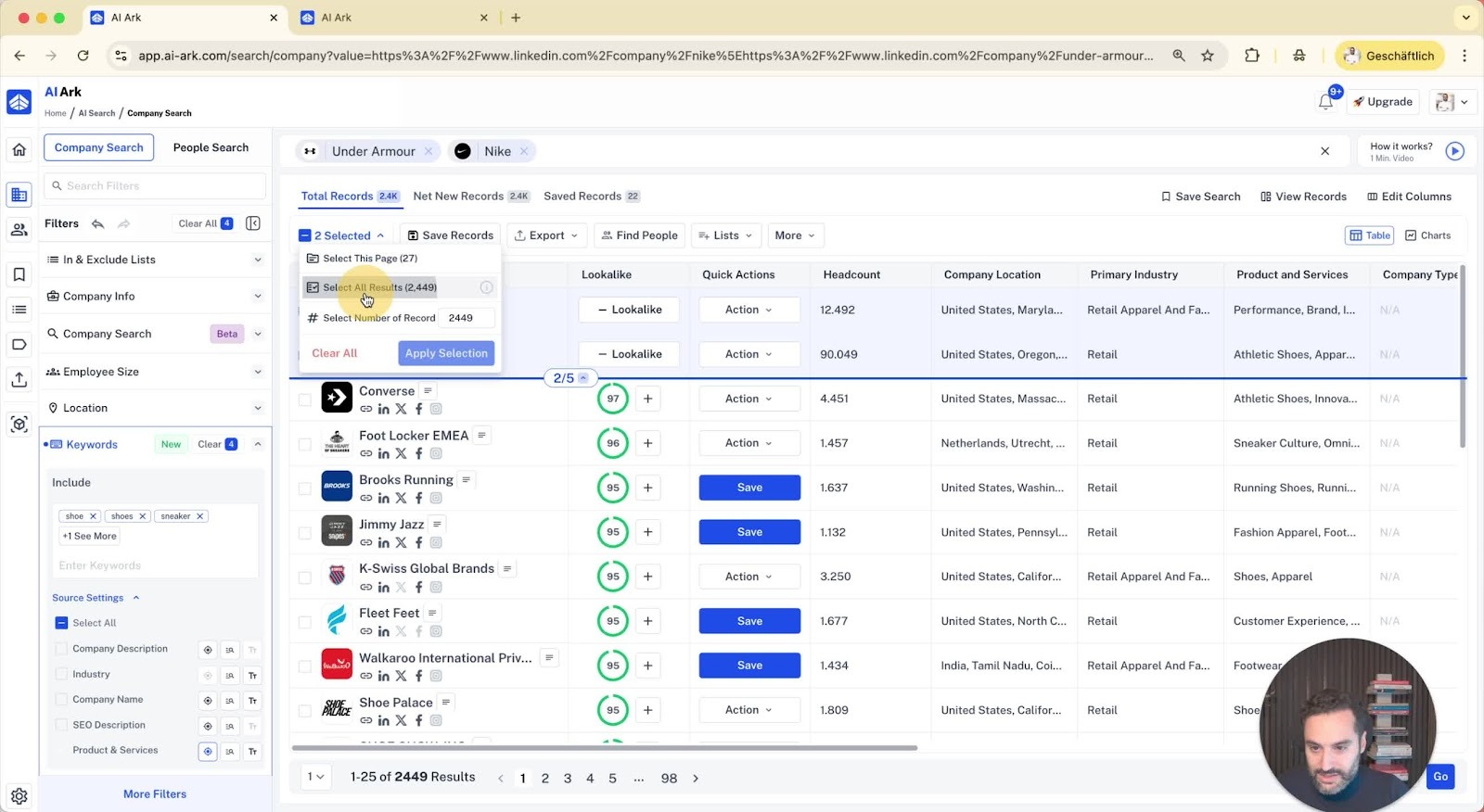
Task: Enable Company Description source checkbox
Action: [61, 649]
